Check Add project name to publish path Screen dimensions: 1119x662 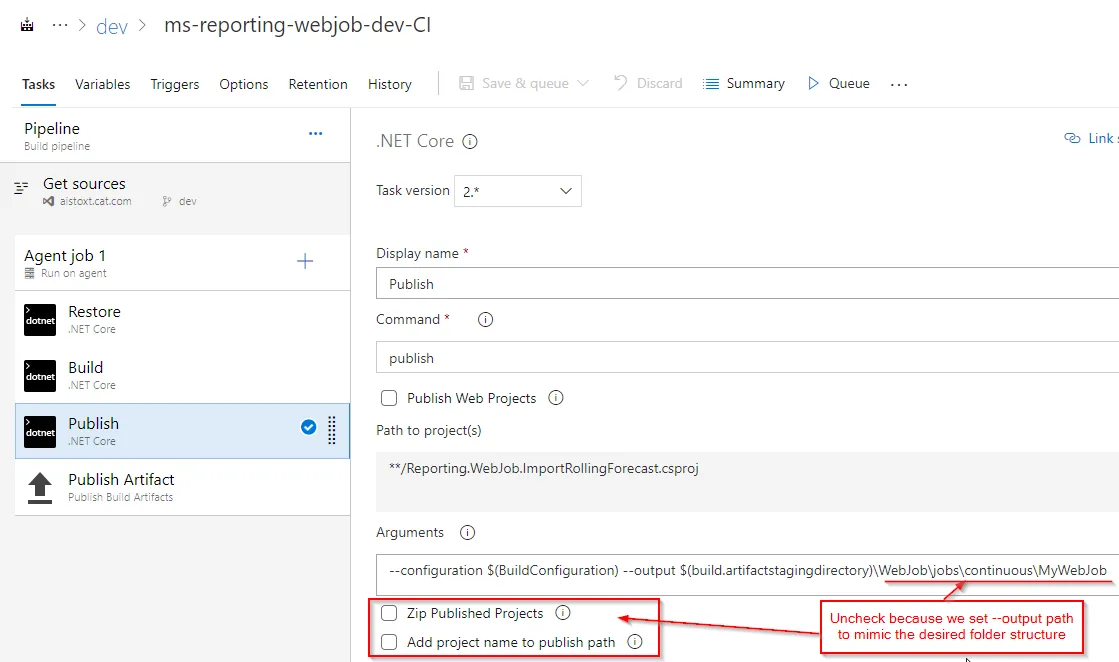(389, 642)
